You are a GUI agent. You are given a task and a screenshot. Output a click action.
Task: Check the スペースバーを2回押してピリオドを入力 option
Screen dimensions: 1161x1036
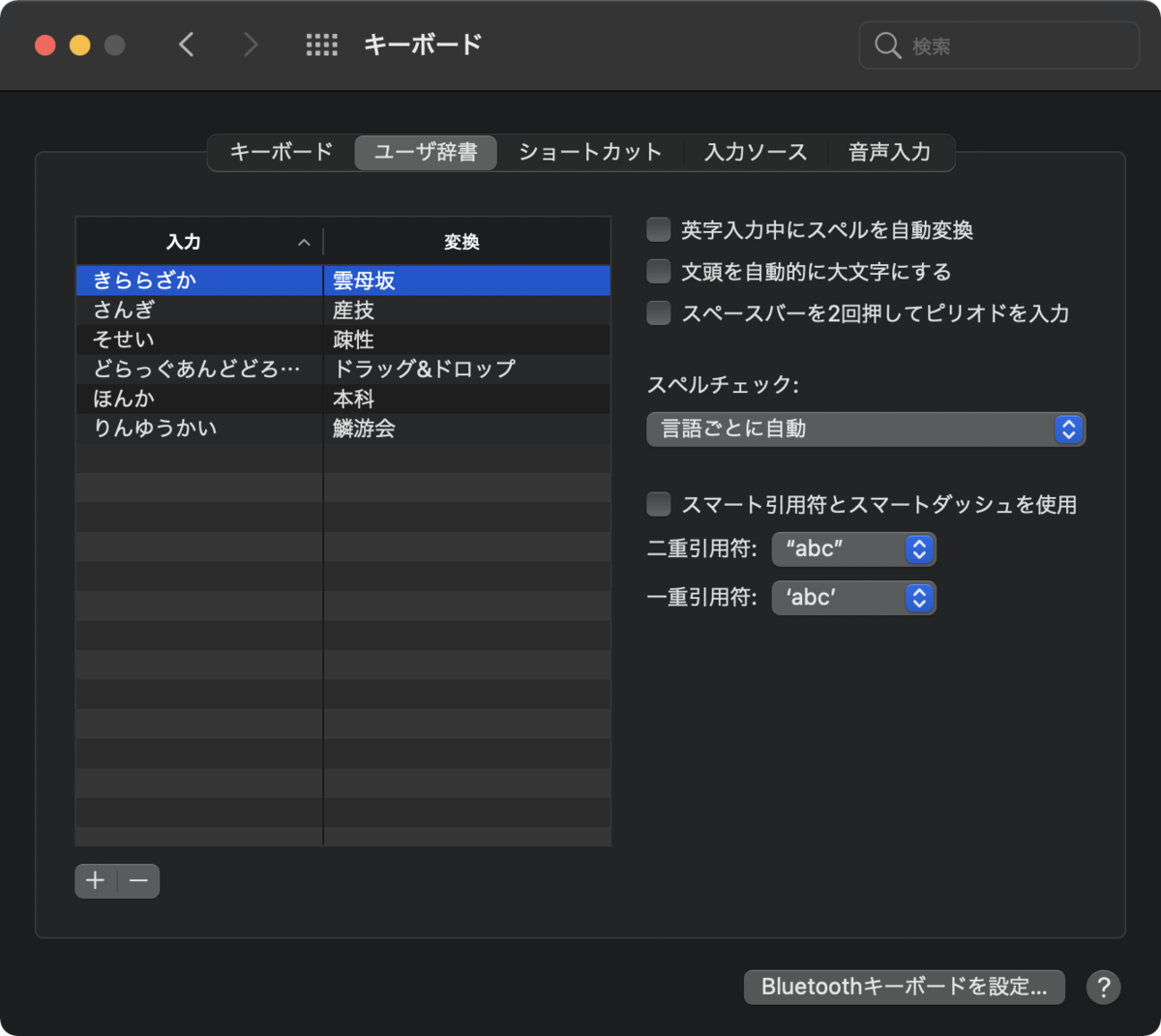point(658,312)
